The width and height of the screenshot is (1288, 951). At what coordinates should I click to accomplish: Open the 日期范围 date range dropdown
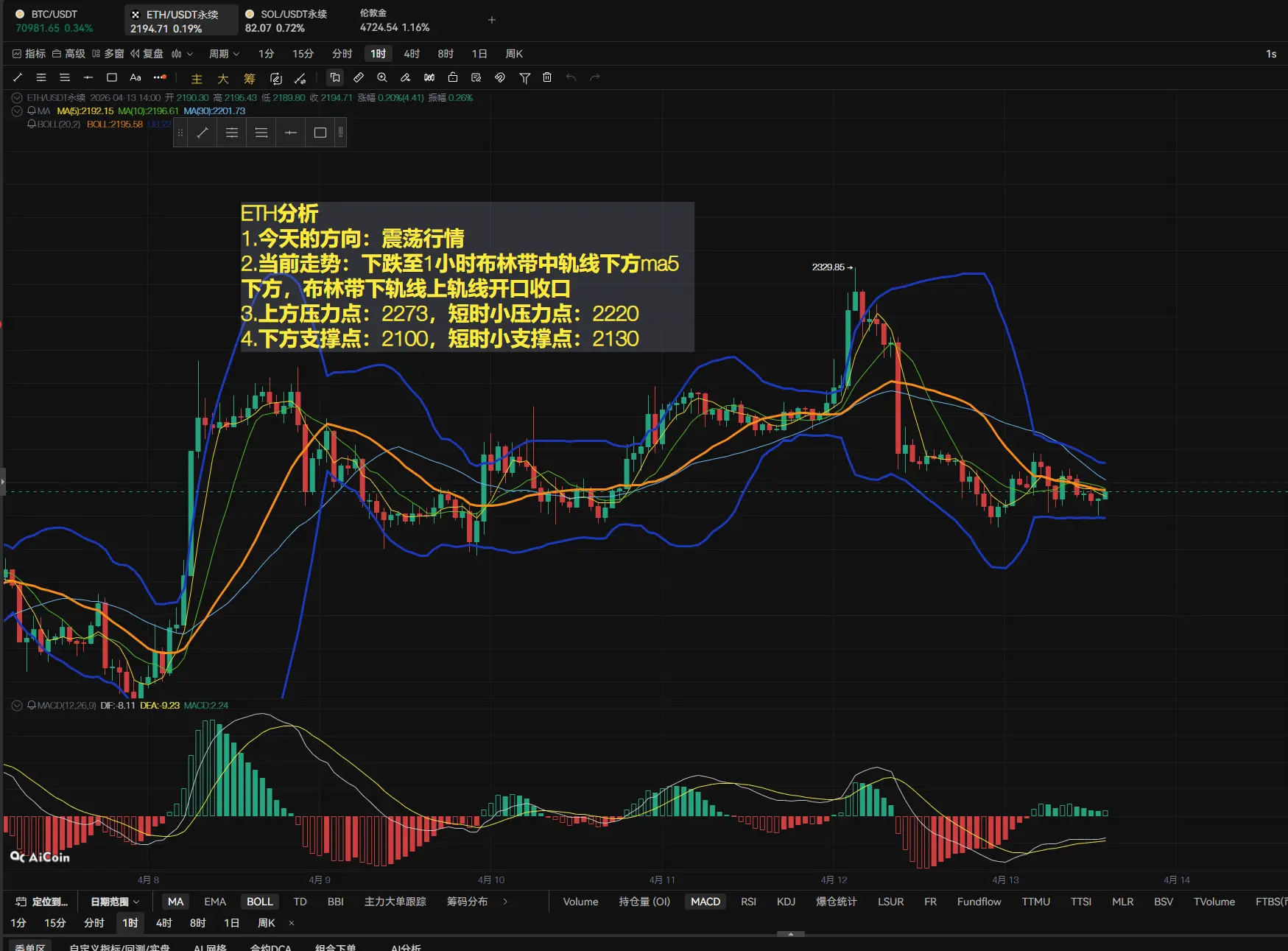[115, 902]
